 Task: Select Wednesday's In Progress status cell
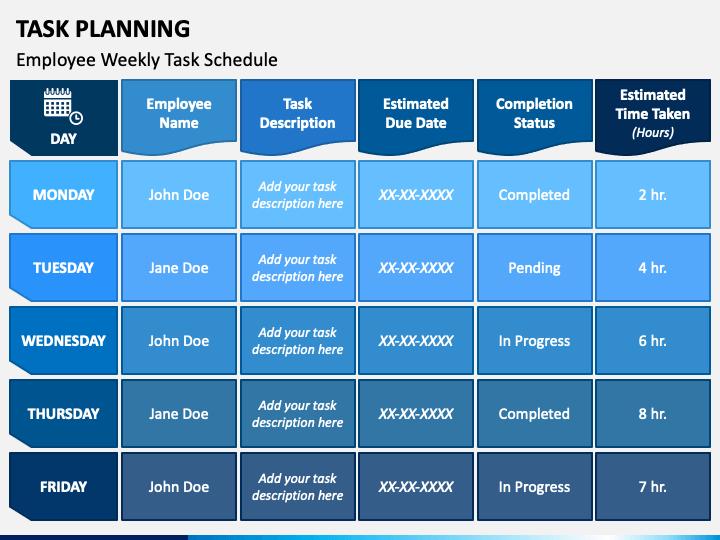534,340
